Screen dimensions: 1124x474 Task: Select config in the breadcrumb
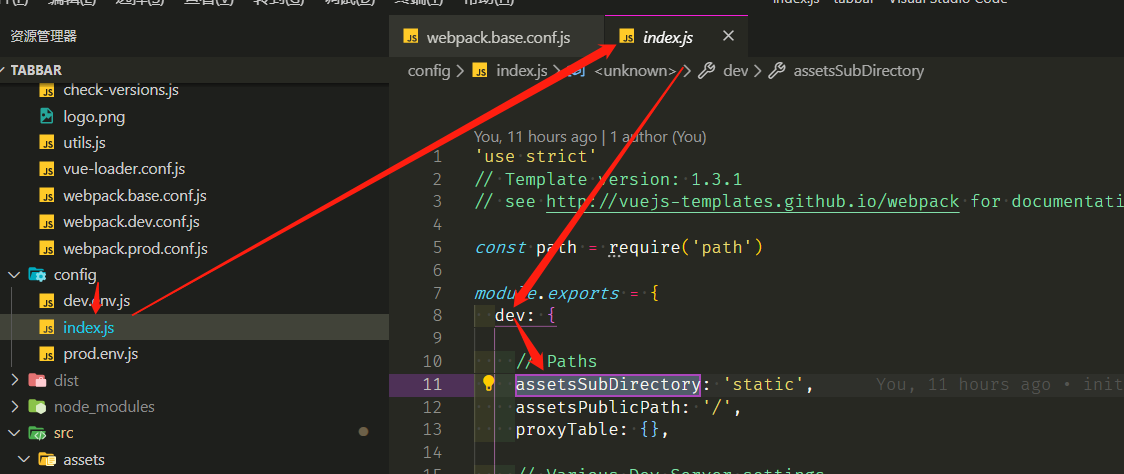[429, 71]
